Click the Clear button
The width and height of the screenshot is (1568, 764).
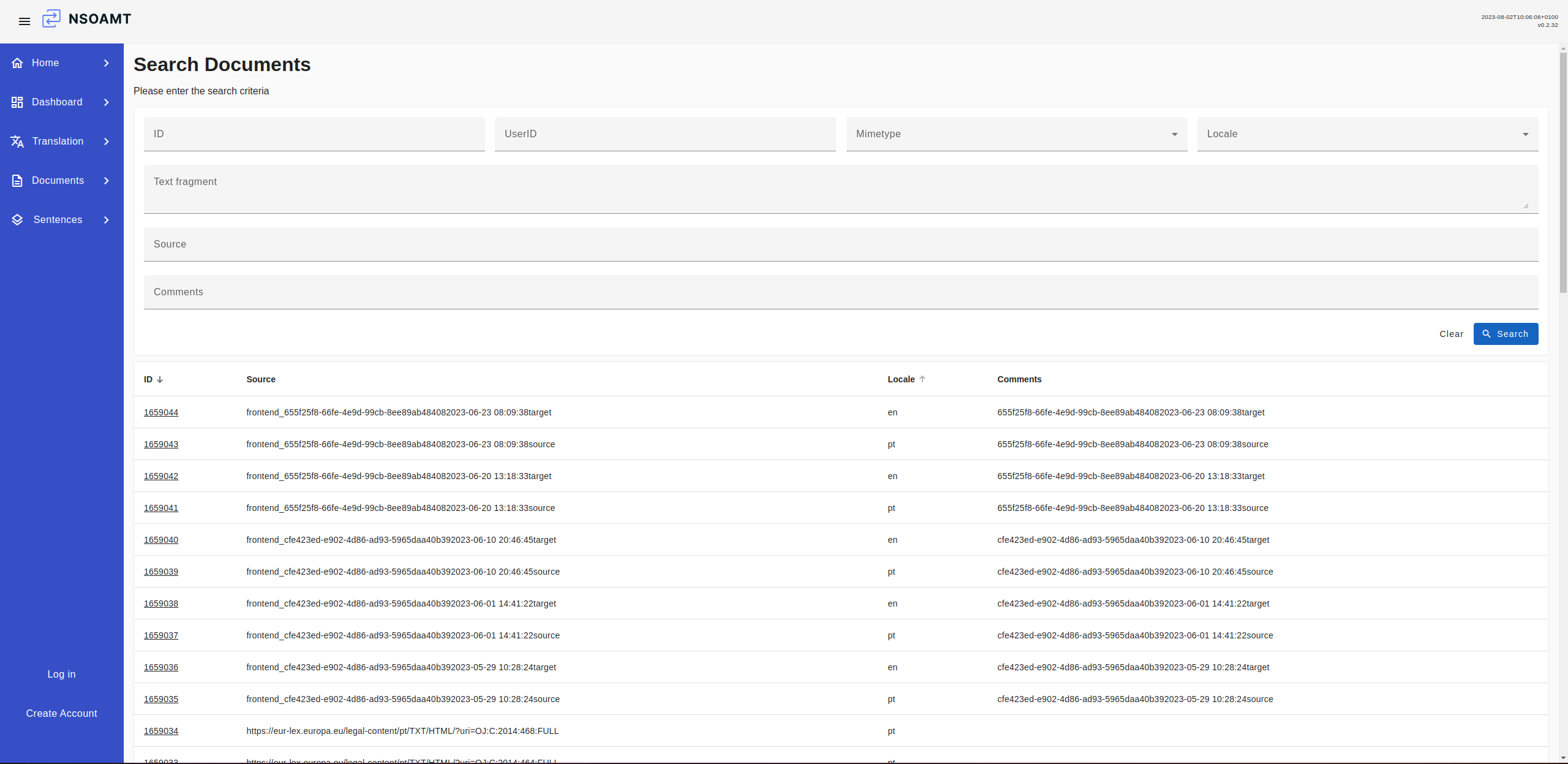tap(1451, 334)
